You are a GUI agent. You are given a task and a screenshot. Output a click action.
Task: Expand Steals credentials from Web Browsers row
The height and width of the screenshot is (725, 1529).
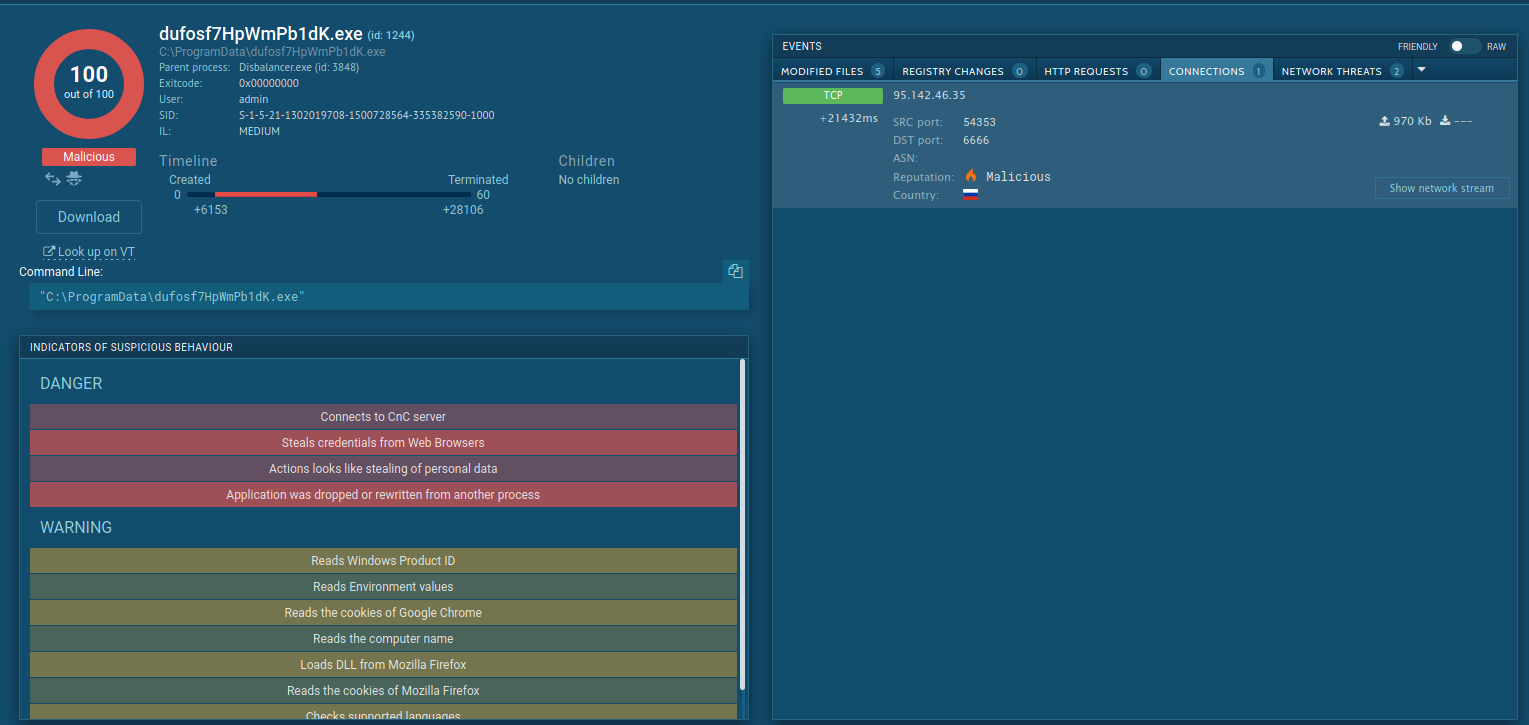[383, 443]
